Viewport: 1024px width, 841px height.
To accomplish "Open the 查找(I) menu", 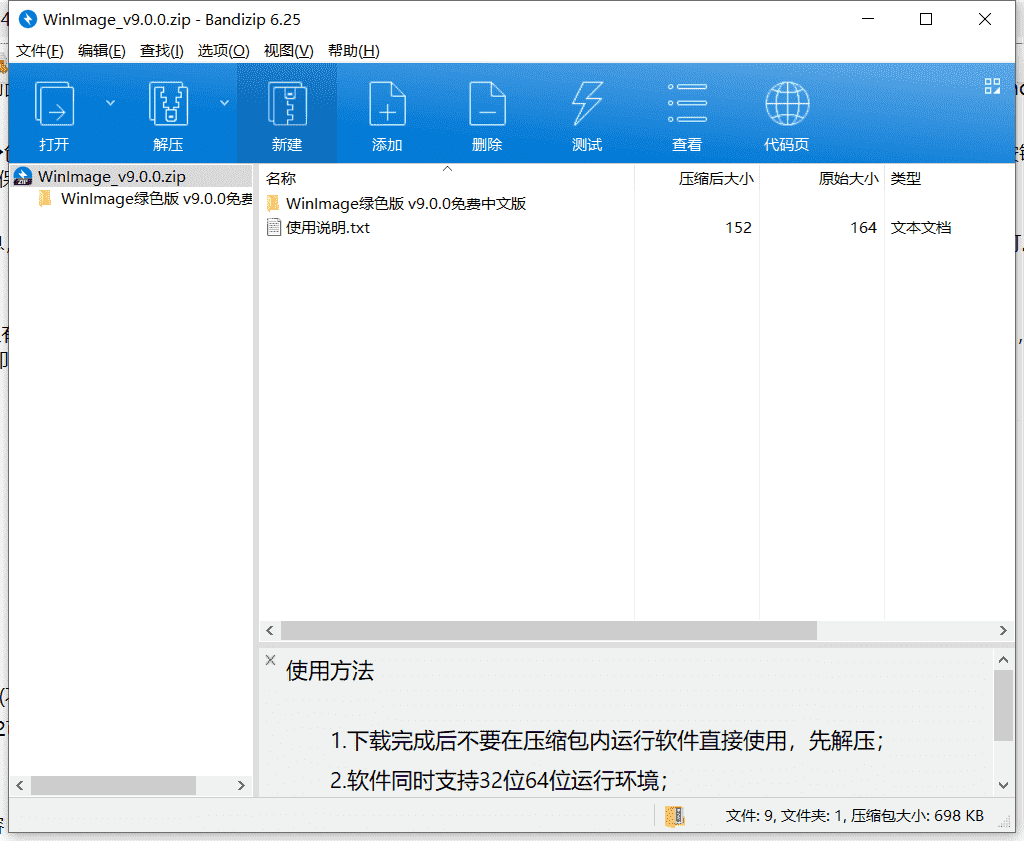I will point(161,51).
